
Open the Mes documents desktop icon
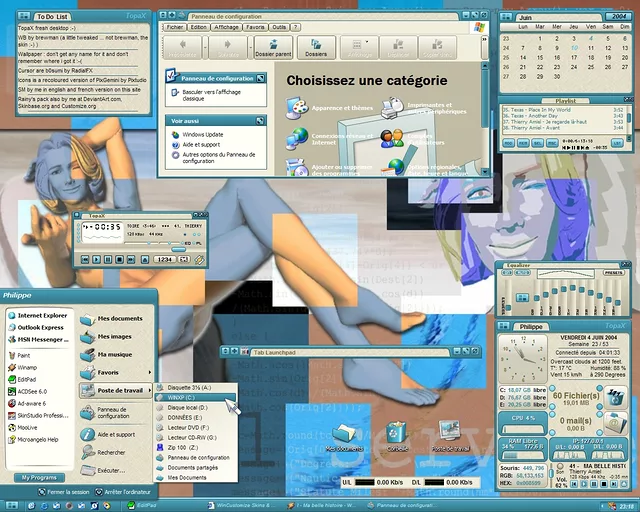345,434
